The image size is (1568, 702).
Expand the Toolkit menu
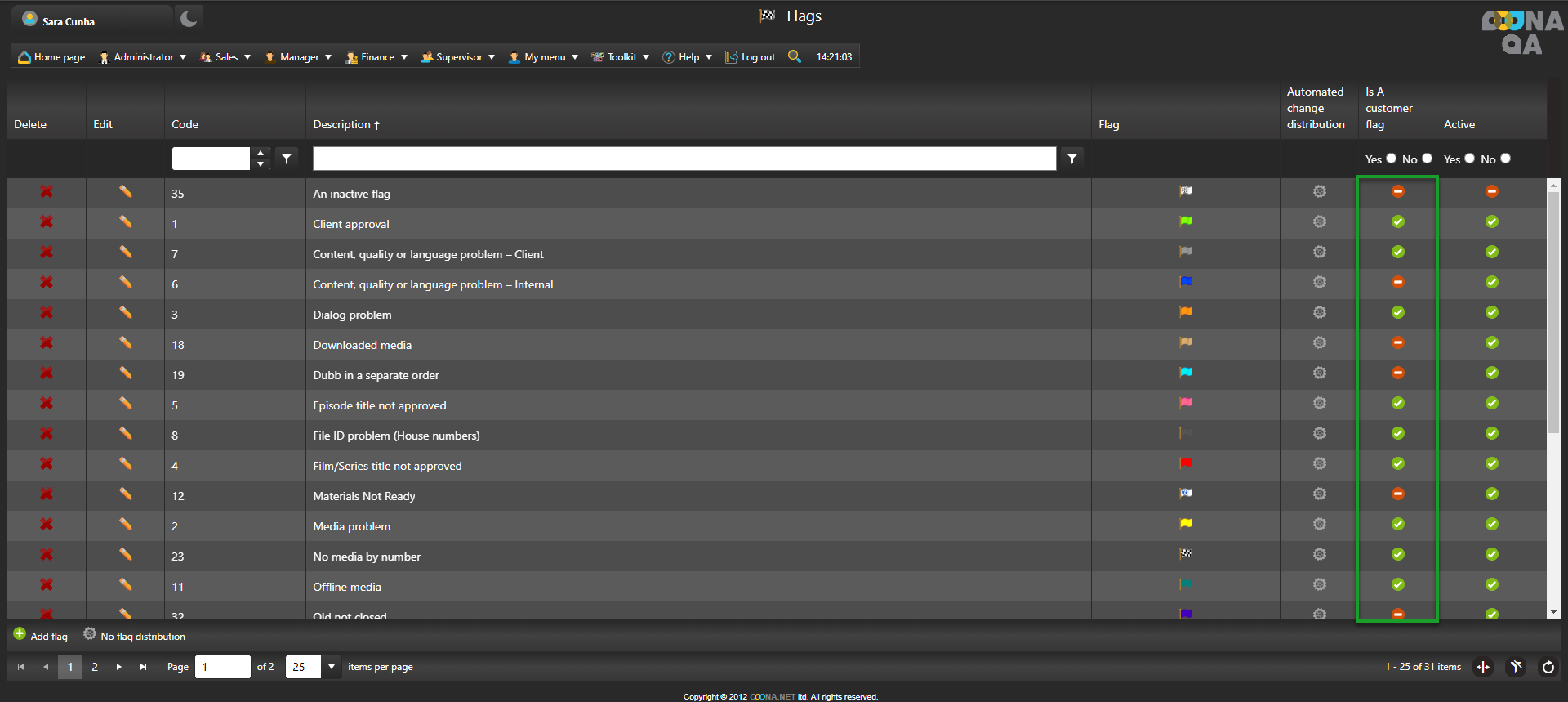(621, 57)
